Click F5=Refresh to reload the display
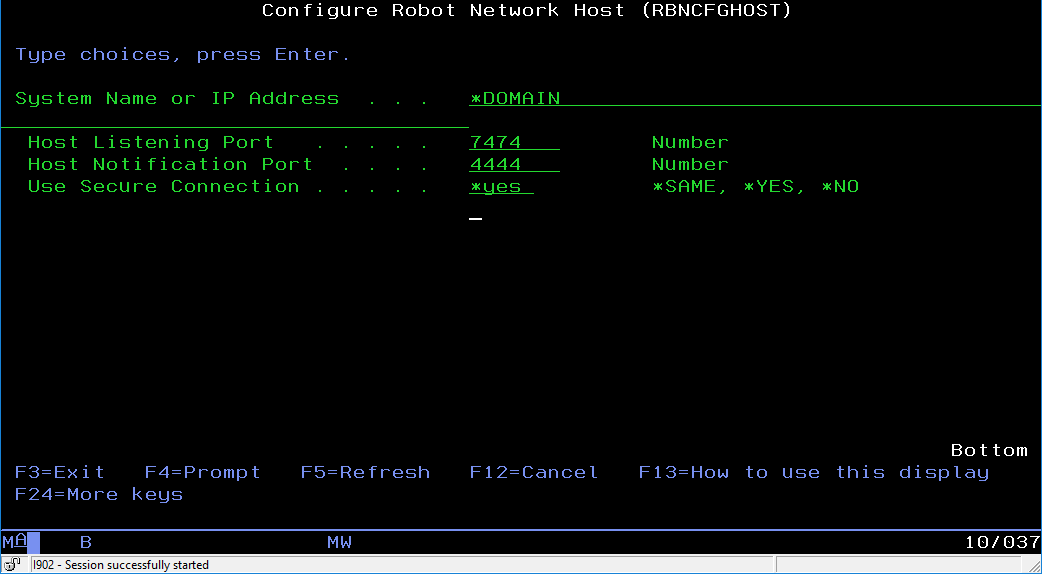Image resolution: width=1042 pixels, height=574 pixels. [x=365, y=472]
